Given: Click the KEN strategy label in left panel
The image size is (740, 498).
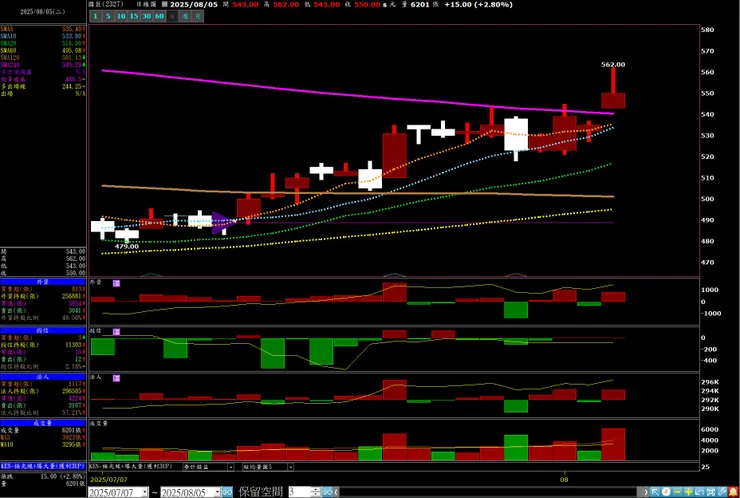Looking at the screenshot, I should (43, 466).
